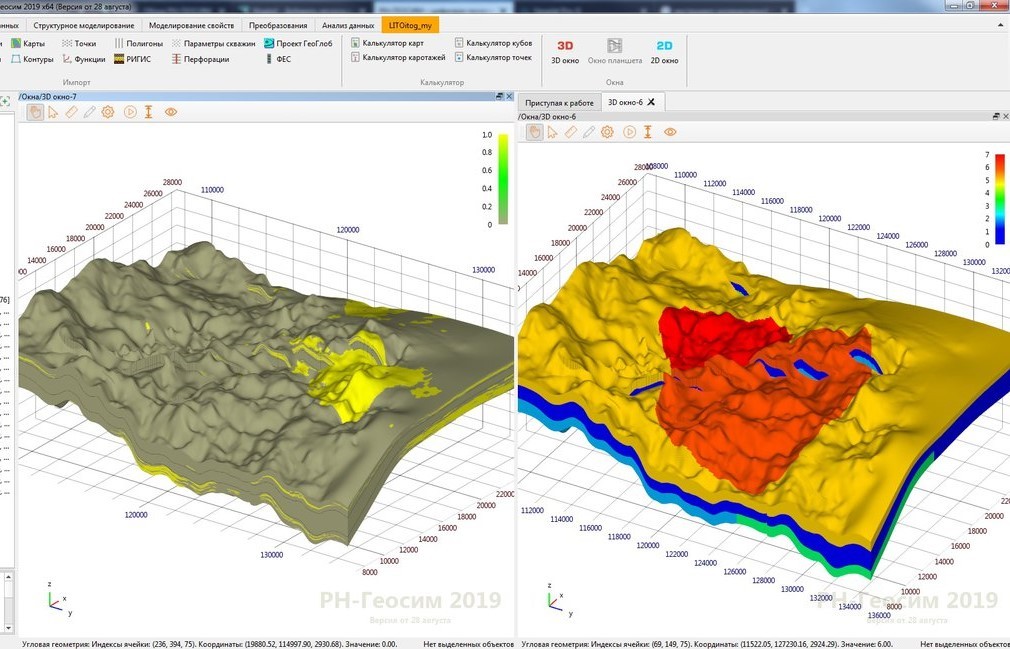Open gear settings in 3D окно-6
Screen dimensions: 1010x649
coord(607,132)
